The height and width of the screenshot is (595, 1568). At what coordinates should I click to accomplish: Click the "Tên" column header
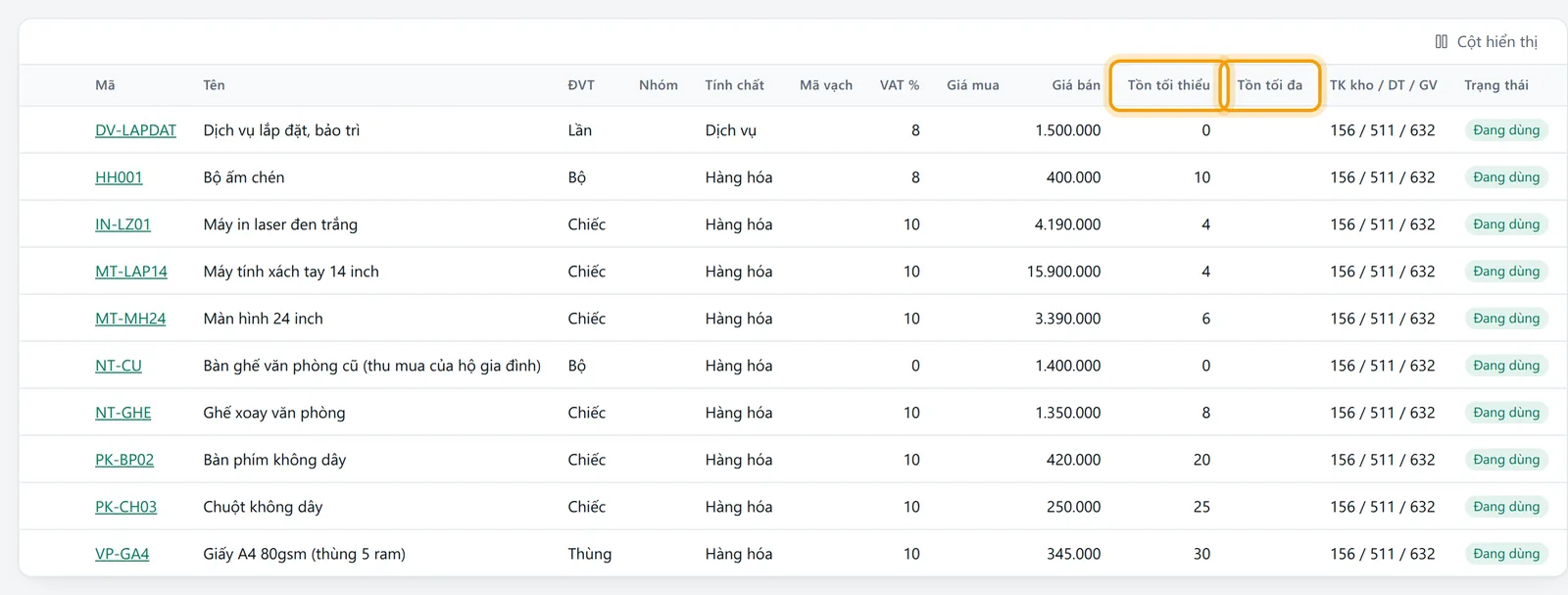pyautogui.click(x=214, y=85)
